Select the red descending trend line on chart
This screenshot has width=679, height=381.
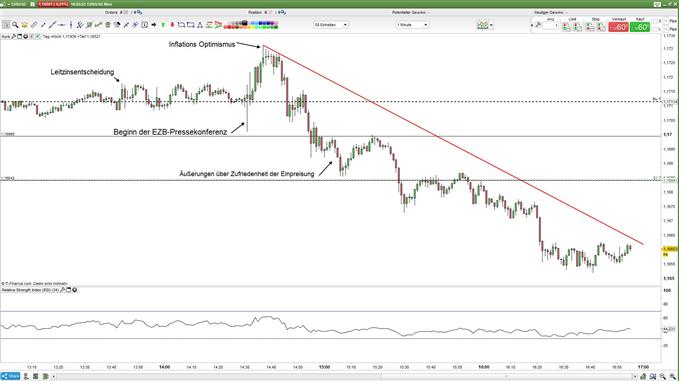(x=453, y=145)
